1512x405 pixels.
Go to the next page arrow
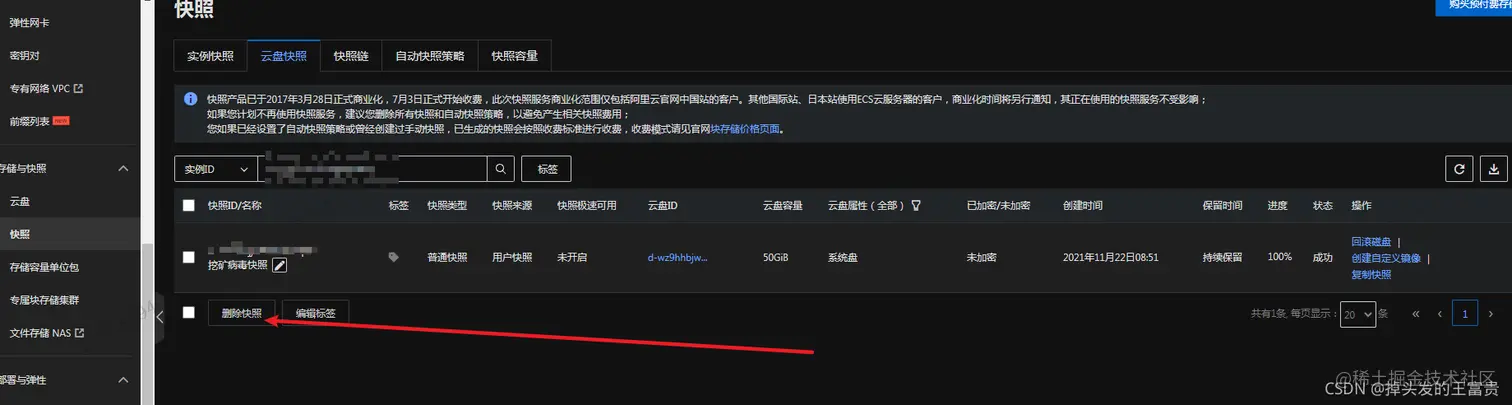tap(1492, 314)
